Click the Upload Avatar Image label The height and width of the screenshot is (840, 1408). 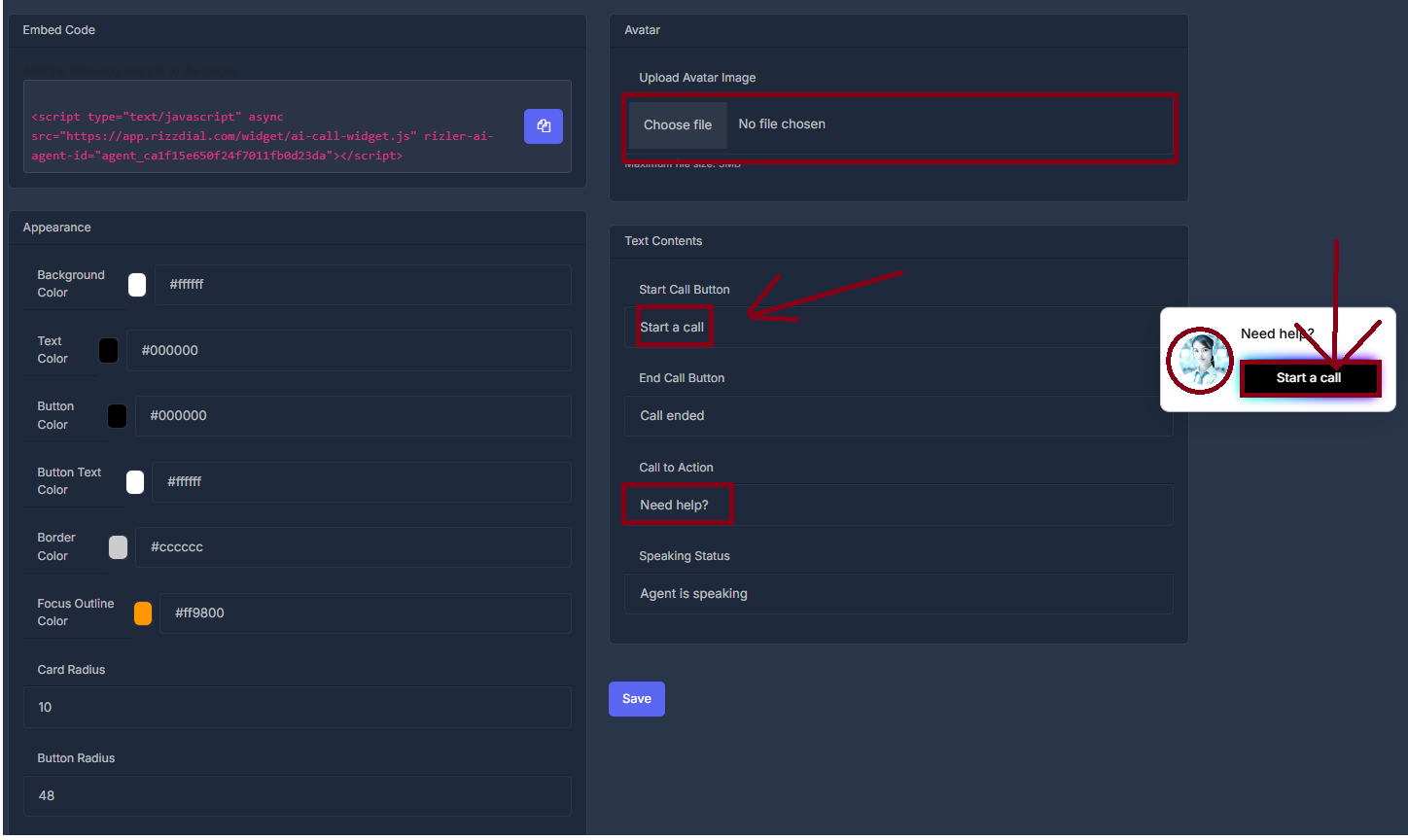tap(697, 78)
